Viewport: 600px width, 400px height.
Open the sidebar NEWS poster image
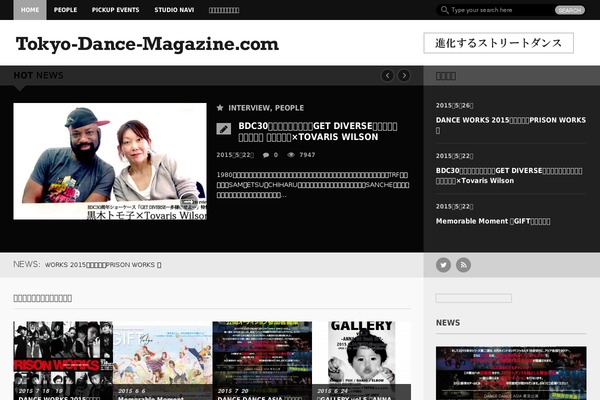[x=511, y=373]
